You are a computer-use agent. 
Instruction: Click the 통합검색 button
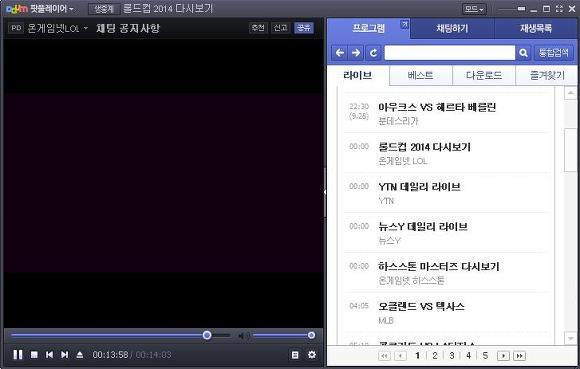[554, 53]
